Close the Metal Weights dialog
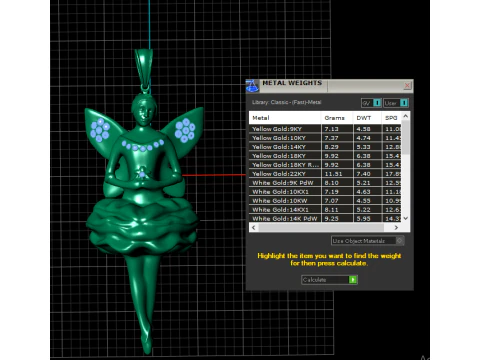The image size is (480, 360). pos(407,86)
